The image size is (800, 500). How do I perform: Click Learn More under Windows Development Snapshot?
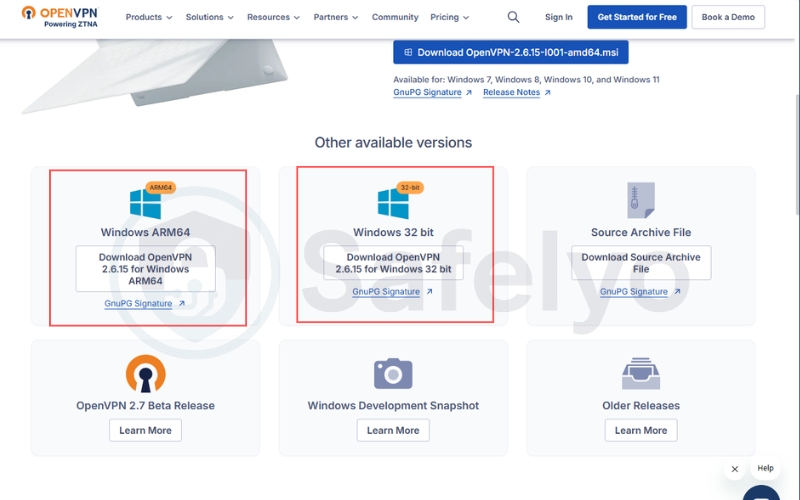coord(393,430)
